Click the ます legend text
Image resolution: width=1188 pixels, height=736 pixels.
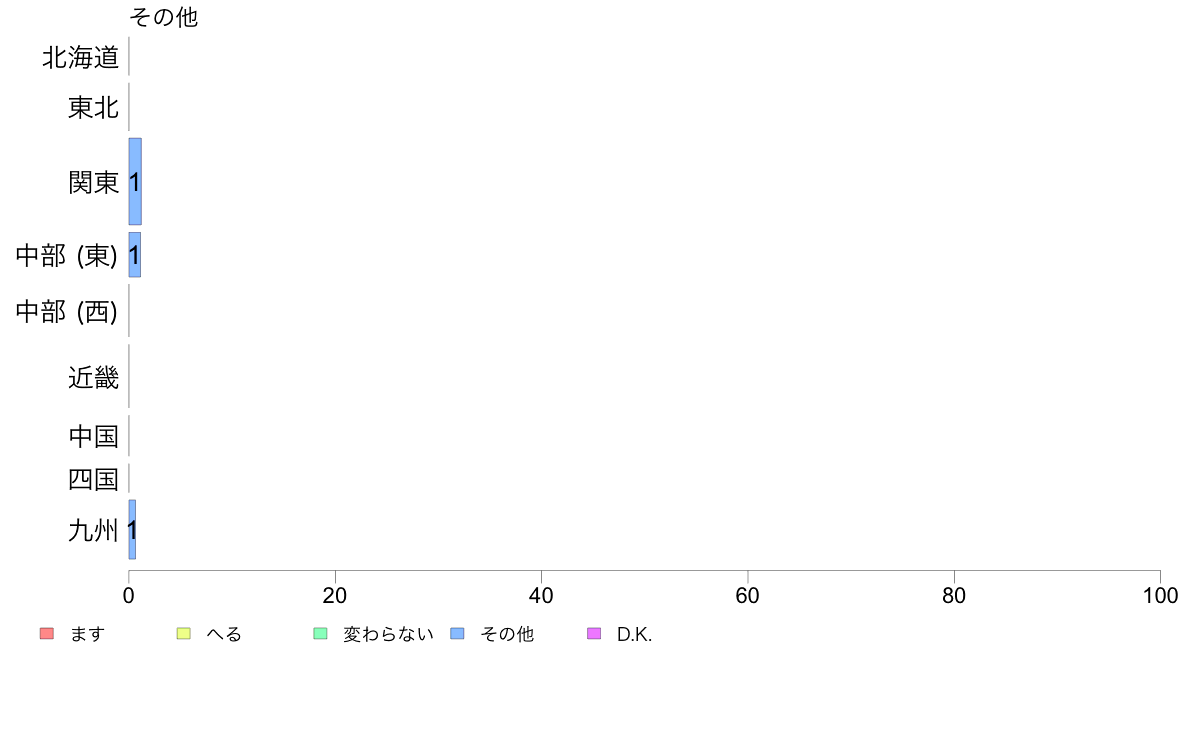point(87,634)
